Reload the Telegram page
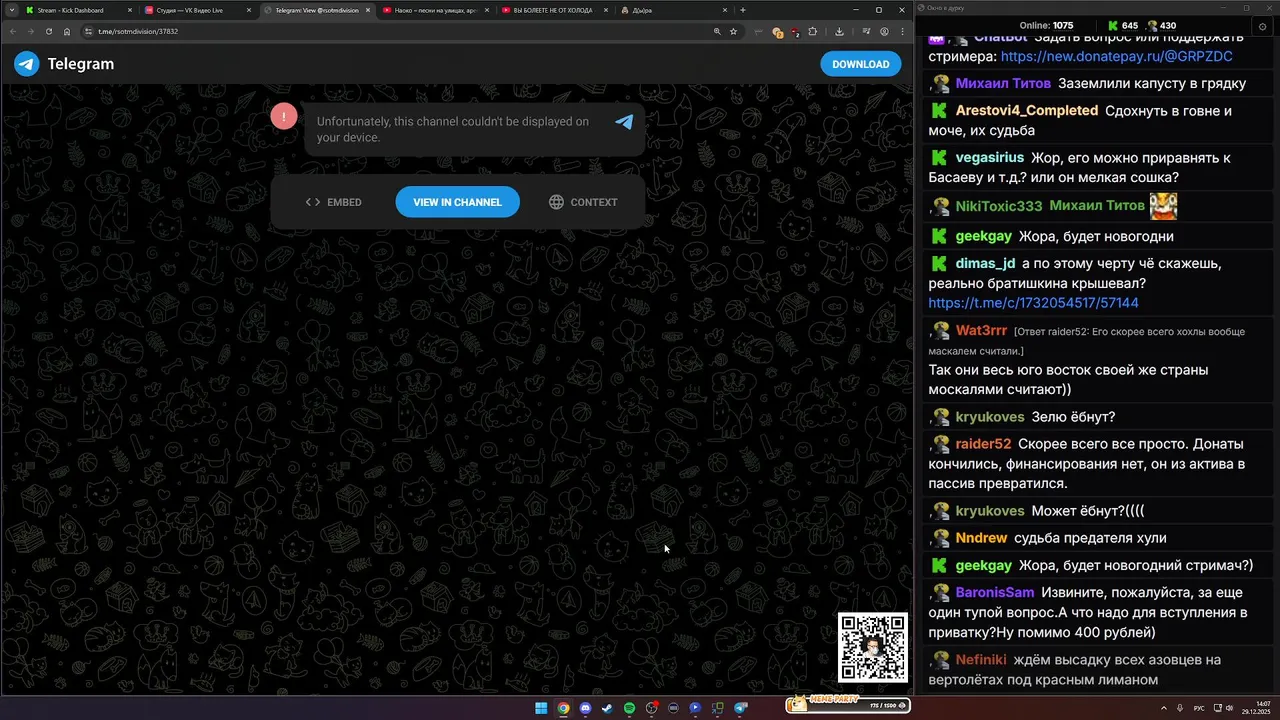1280x720 pixels. point(49,31)
